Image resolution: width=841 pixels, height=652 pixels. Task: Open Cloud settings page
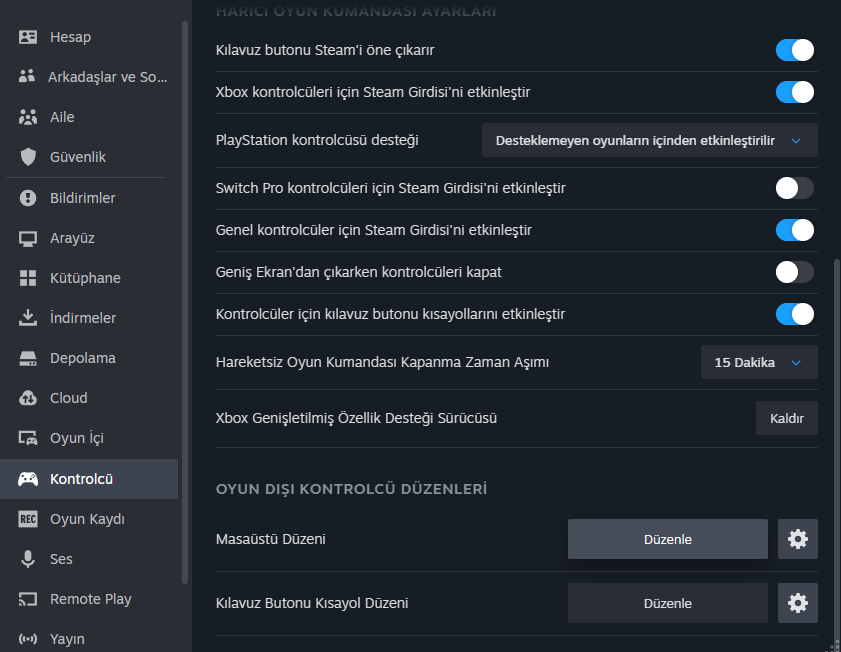89,398
